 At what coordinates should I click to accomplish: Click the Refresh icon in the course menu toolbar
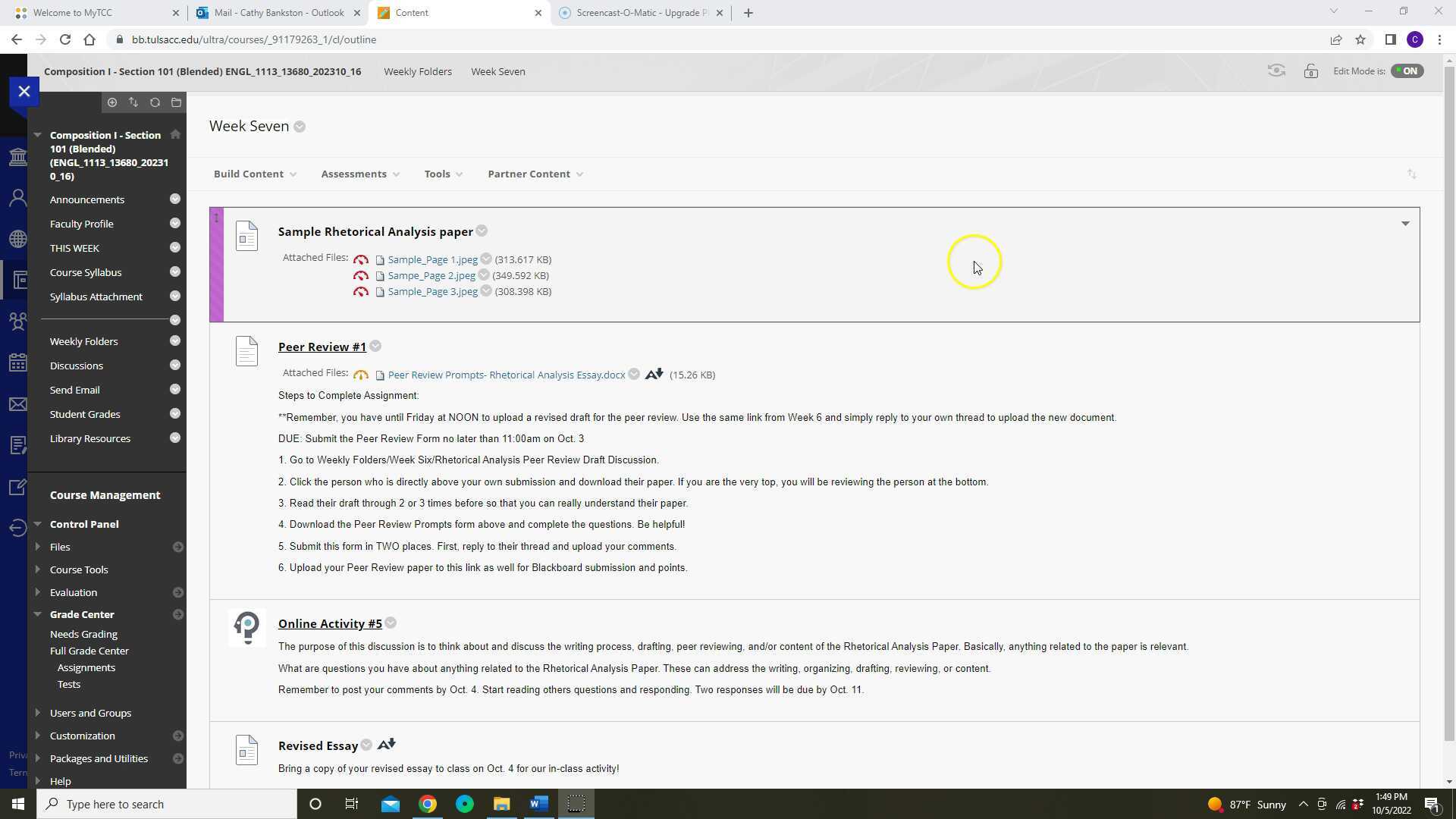(x=155, y=102)
